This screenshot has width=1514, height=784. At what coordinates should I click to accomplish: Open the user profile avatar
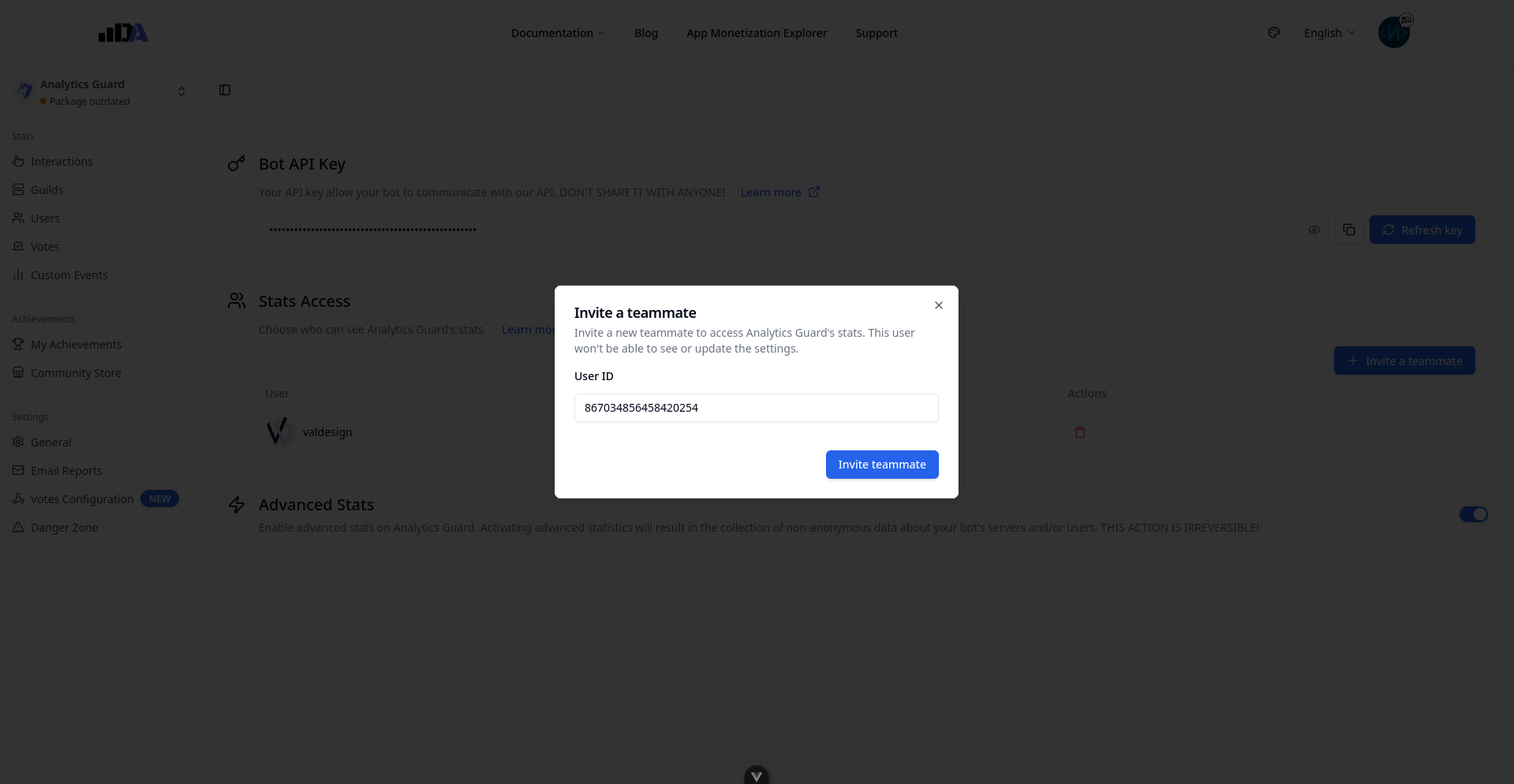coord(1394,32)
